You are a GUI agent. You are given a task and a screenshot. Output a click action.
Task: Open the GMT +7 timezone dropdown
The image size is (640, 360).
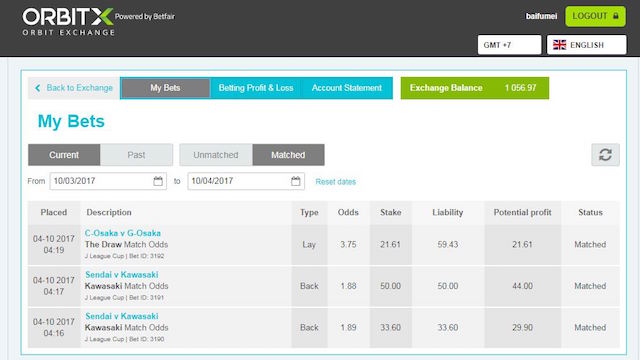pos(509,45)
